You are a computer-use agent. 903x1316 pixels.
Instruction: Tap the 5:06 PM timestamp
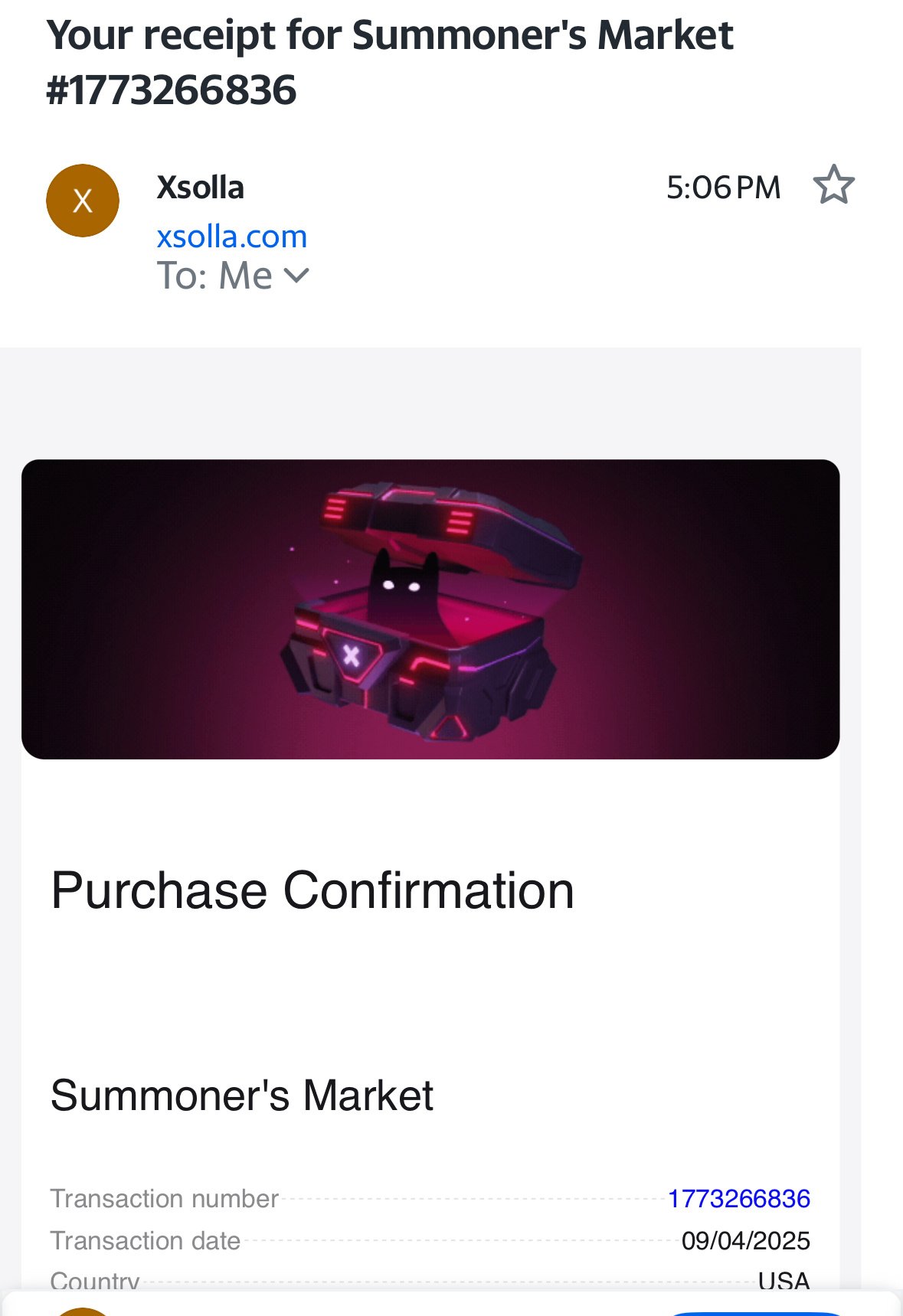pyautogui.click(x=723, y=188)
